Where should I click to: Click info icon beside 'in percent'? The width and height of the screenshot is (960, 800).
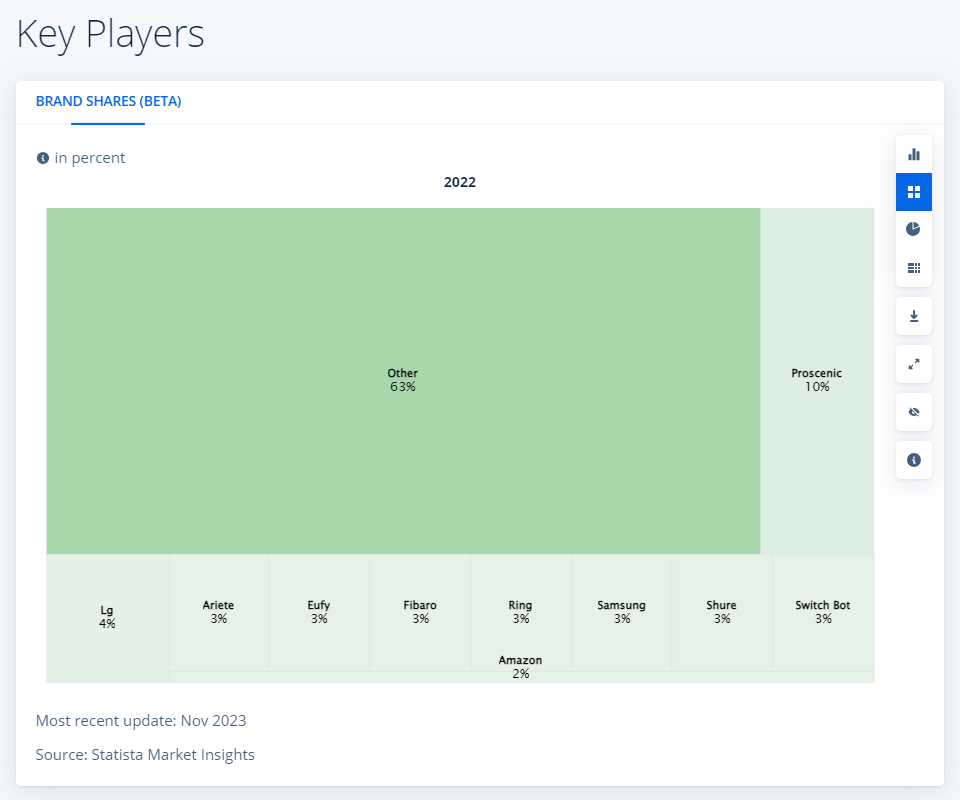tap(43, 159)
